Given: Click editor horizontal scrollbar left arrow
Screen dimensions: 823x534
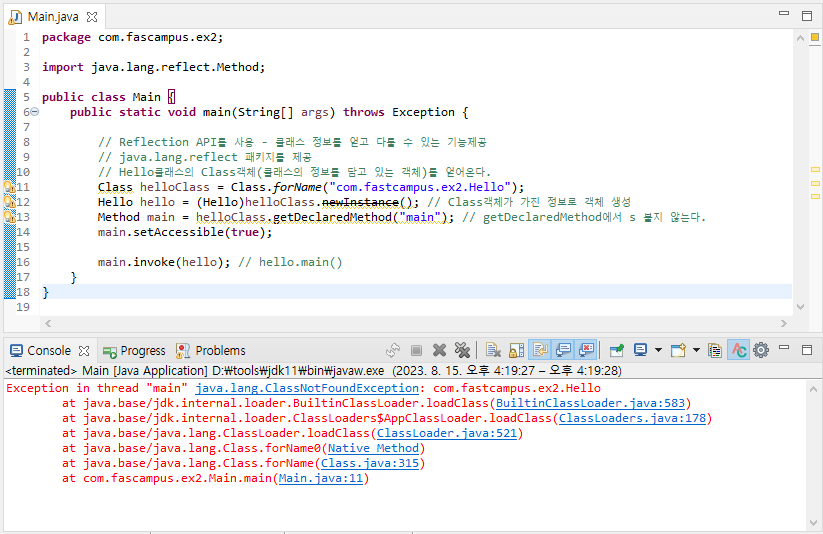Looking at the screenshot, I should click(x=48, y=323).
